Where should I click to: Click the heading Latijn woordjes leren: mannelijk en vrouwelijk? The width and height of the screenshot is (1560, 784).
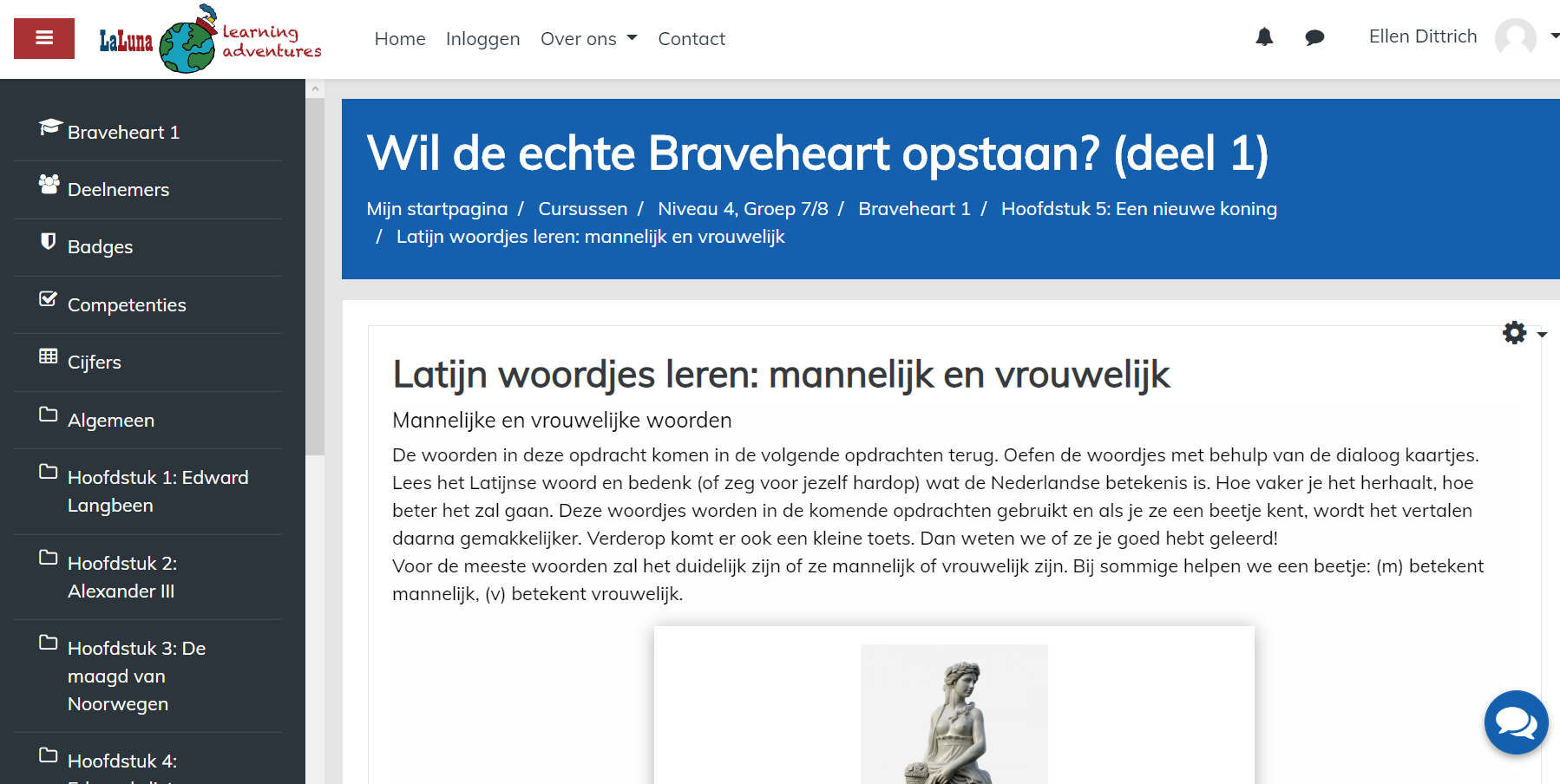click(781, 376)
